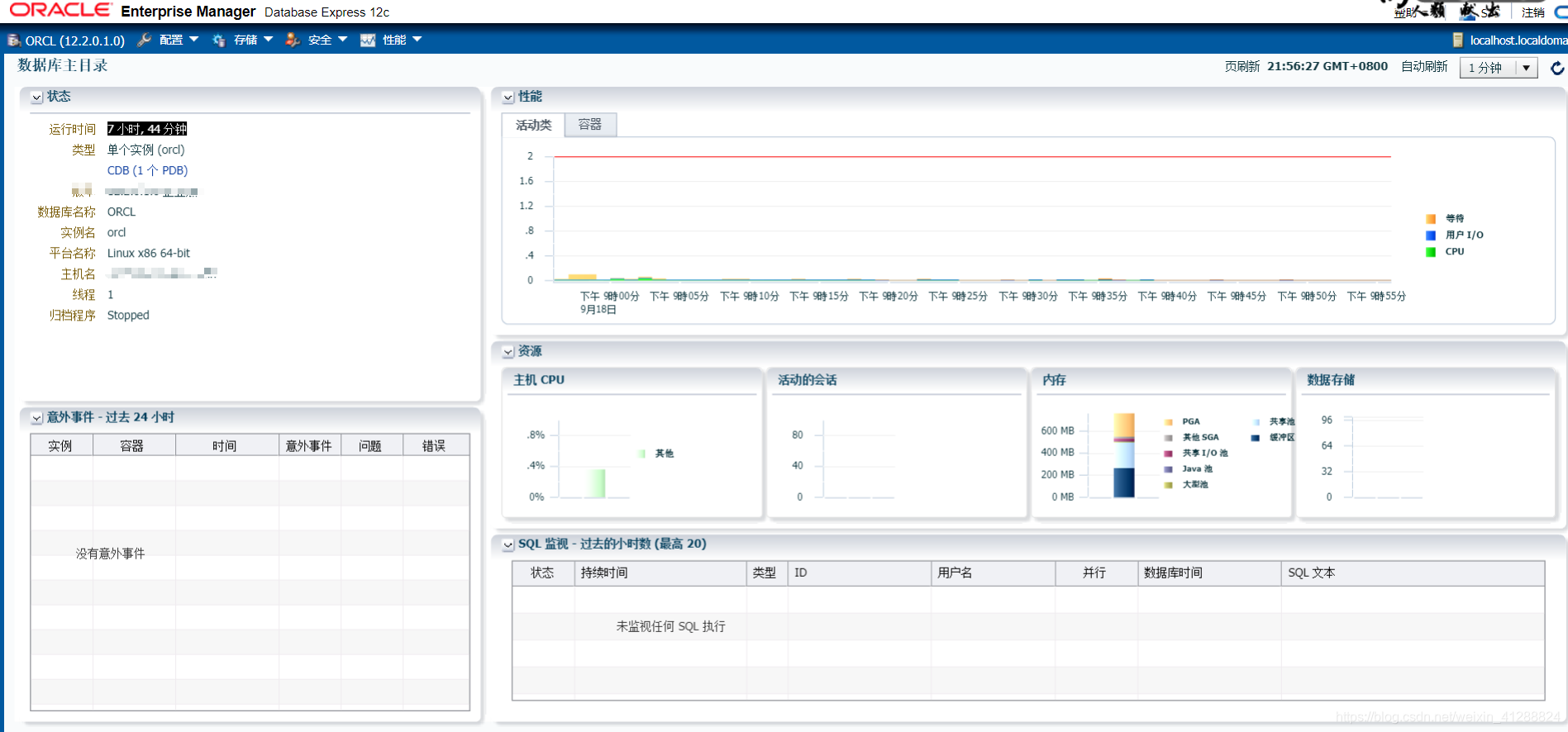The image size is (1568, 732).
Task: Click the localhost.localdomain host label
Action: [x=1518, y=40]
